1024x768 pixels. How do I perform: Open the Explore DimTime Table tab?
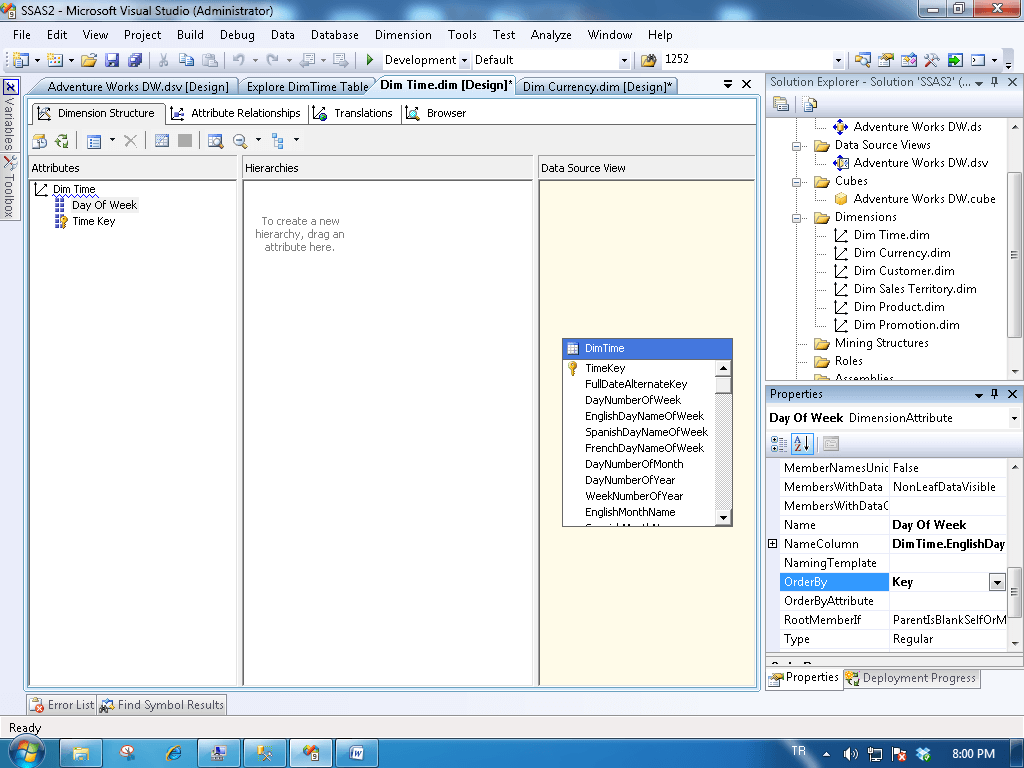(x=307, y=86)
